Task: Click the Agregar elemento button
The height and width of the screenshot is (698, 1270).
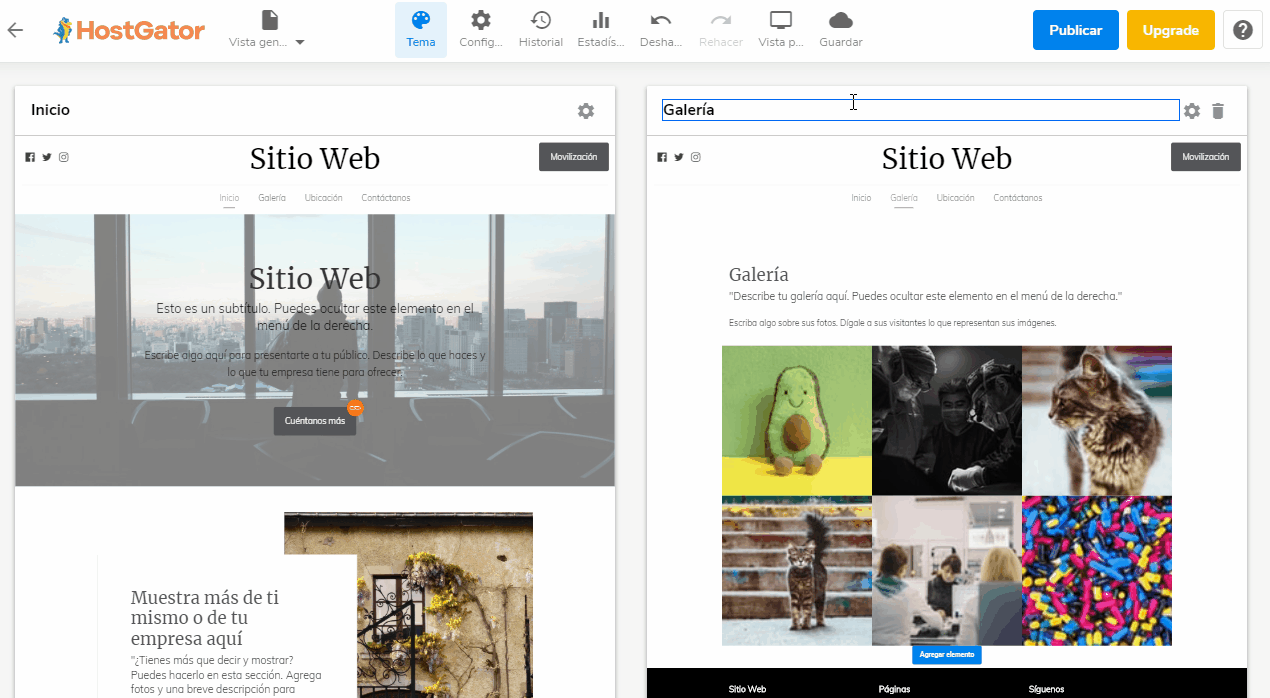Action: [x=947, y=654]
